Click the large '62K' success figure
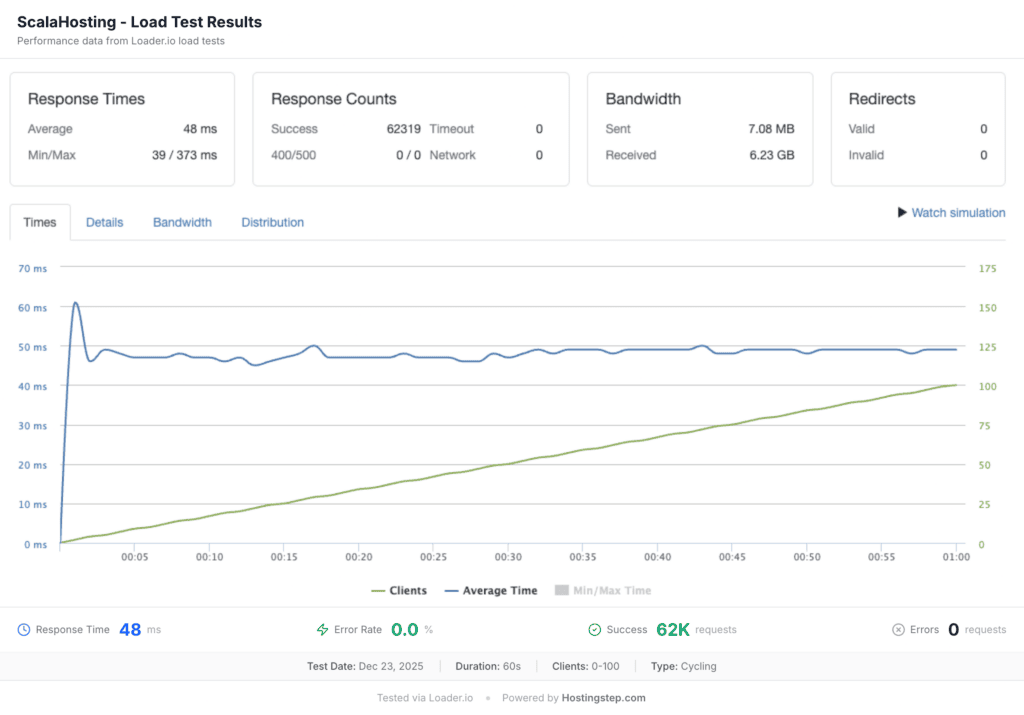Viewport: 1024px width, 715px height. [673, 629]
